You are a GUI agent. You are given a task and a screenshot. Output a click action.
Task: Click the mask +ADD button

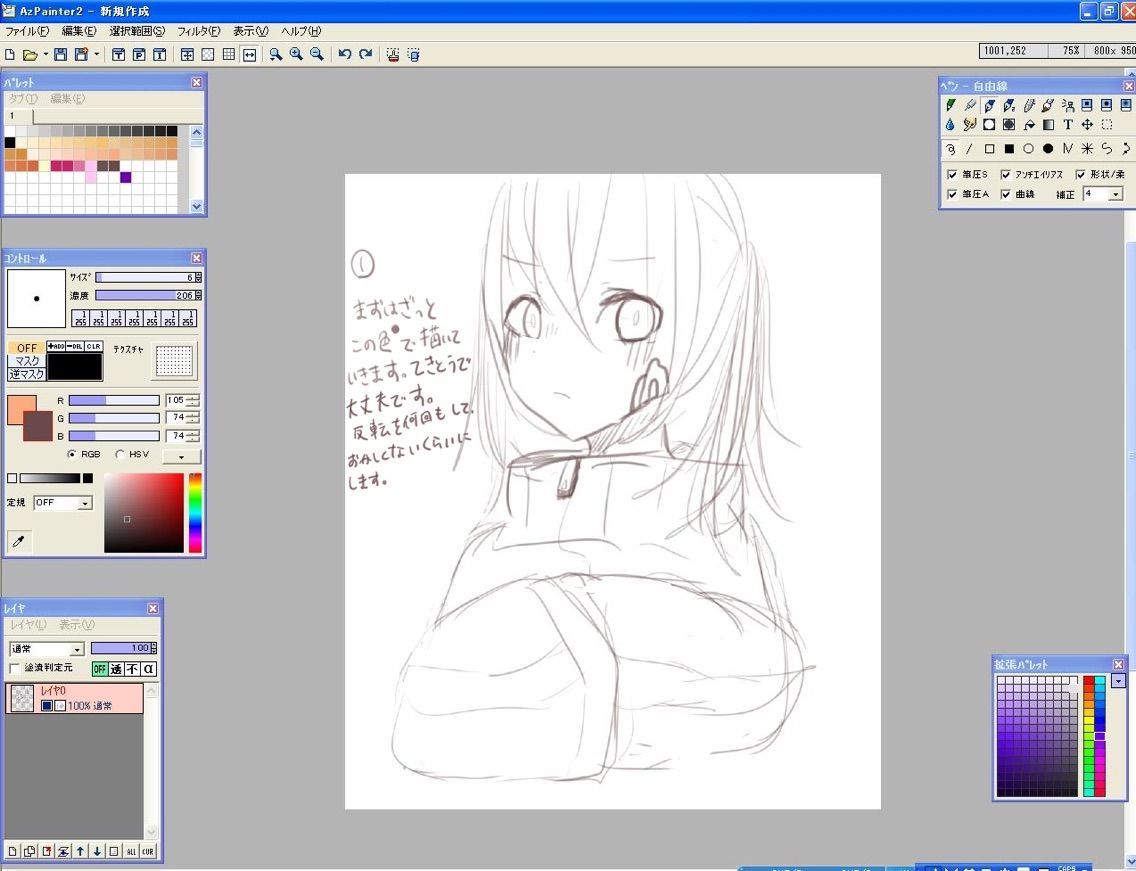pyautogui.click(x=56, y=346)
